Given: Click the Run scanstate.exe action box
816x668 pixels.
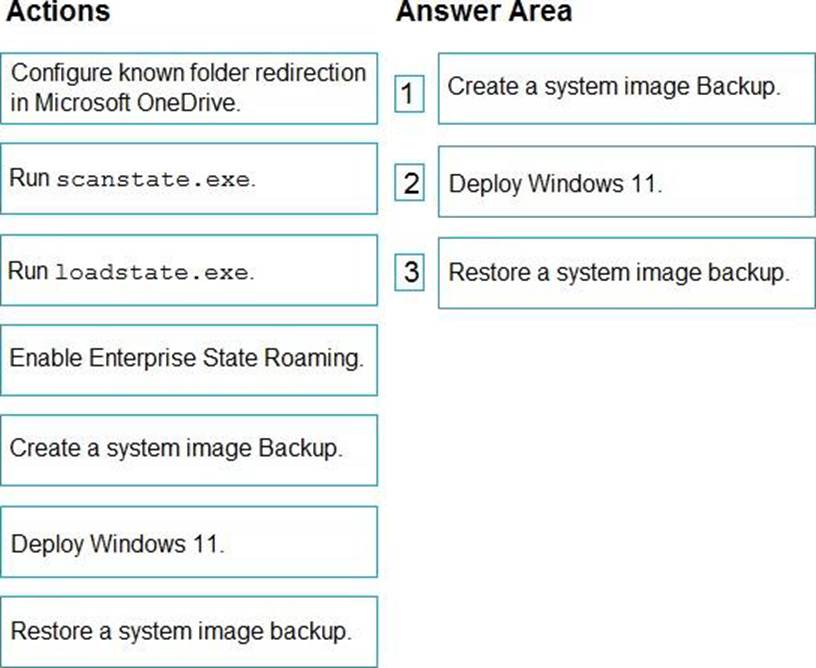Looking at the screenshot, I should point(189,178).
